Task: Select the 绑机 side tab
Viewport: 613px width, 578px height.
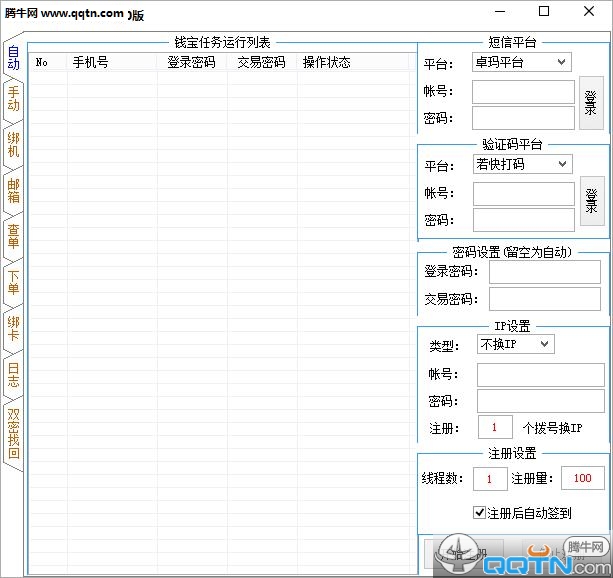Action: pos(13,145)
